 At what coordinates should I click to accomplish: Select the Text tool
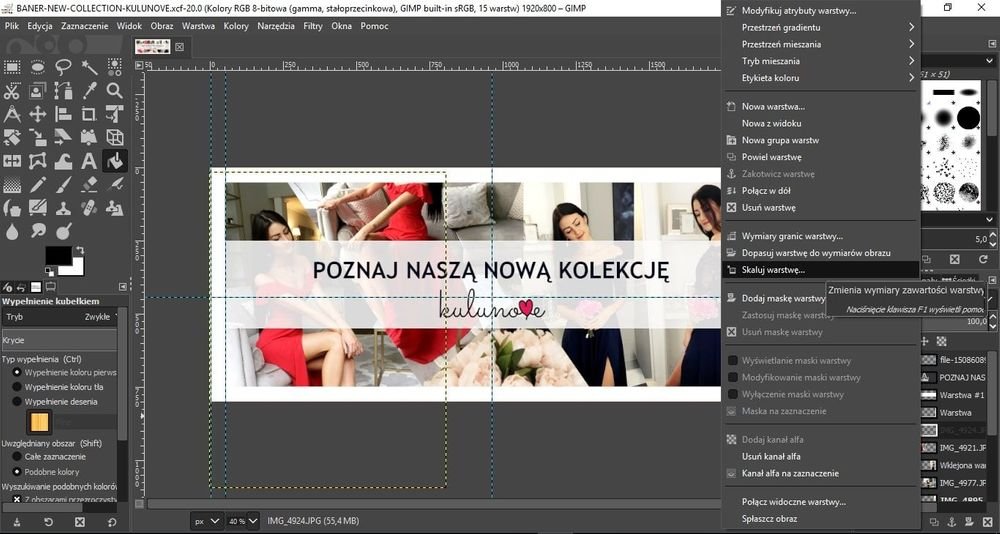[89, 161]
